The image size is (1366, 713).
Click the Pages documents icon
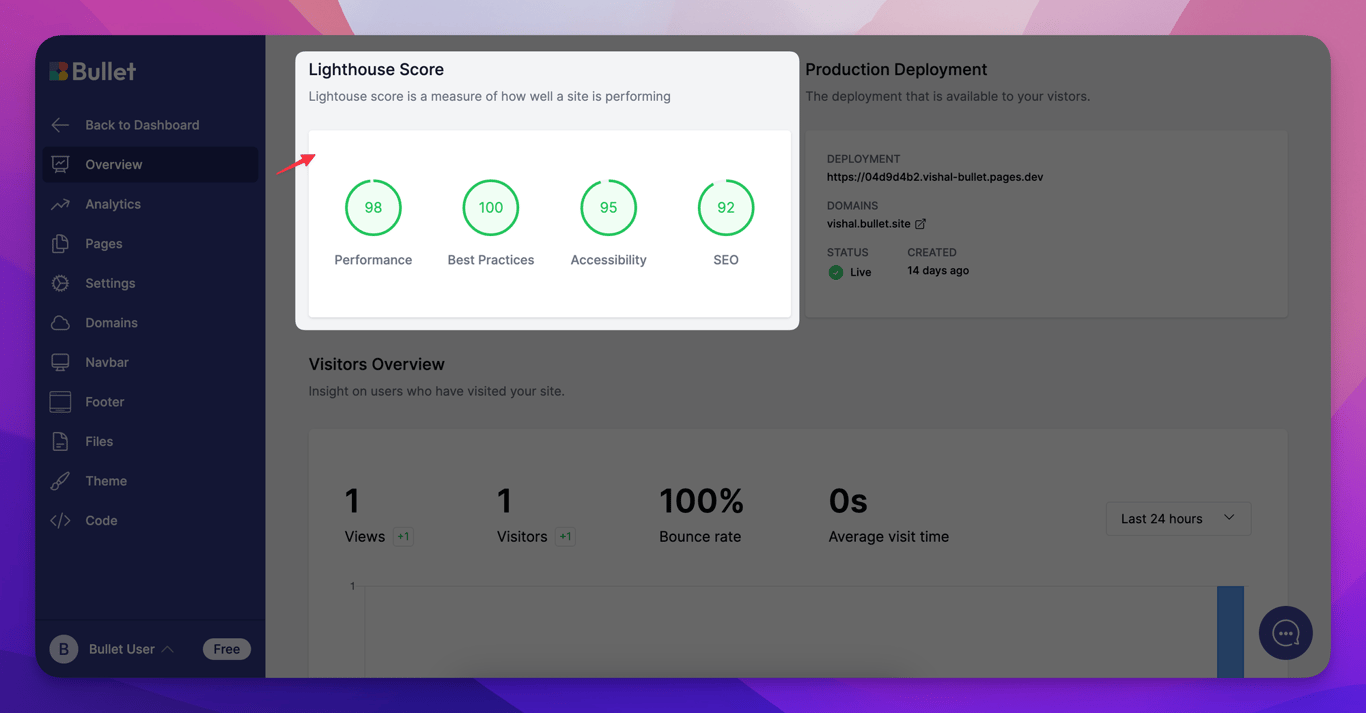pos(60,244)
